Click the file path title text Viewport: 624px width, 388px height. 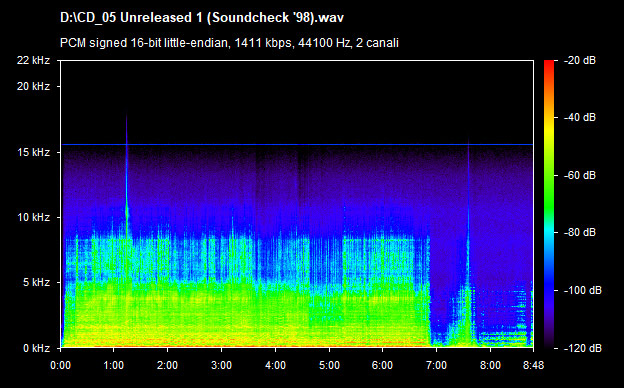coord(202,18)
